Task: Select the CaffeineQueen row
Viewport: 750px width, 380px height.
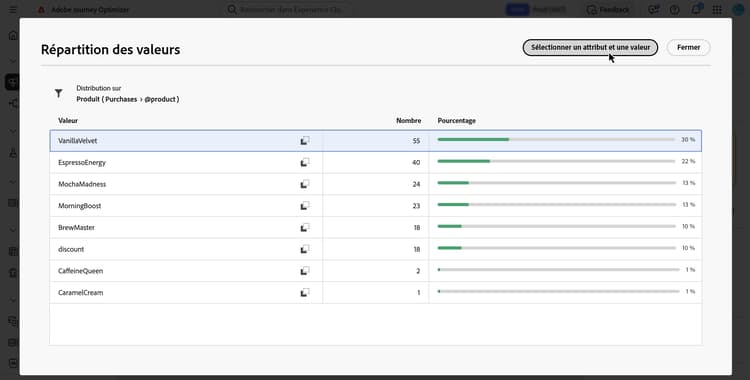Action: [375, 271]
